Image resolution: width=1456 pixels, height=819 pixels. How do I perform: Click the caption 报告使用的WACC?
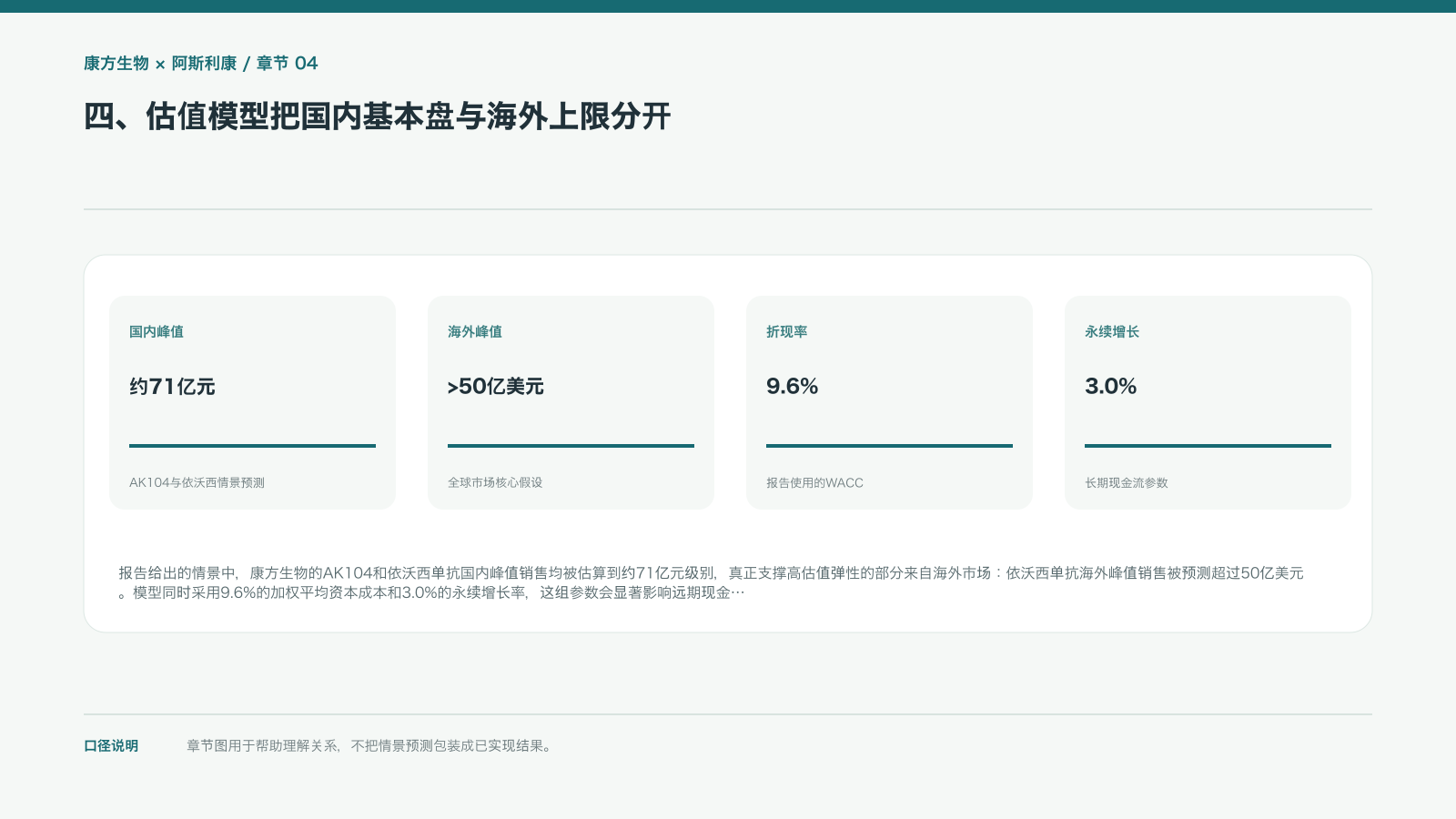point(814,482)
